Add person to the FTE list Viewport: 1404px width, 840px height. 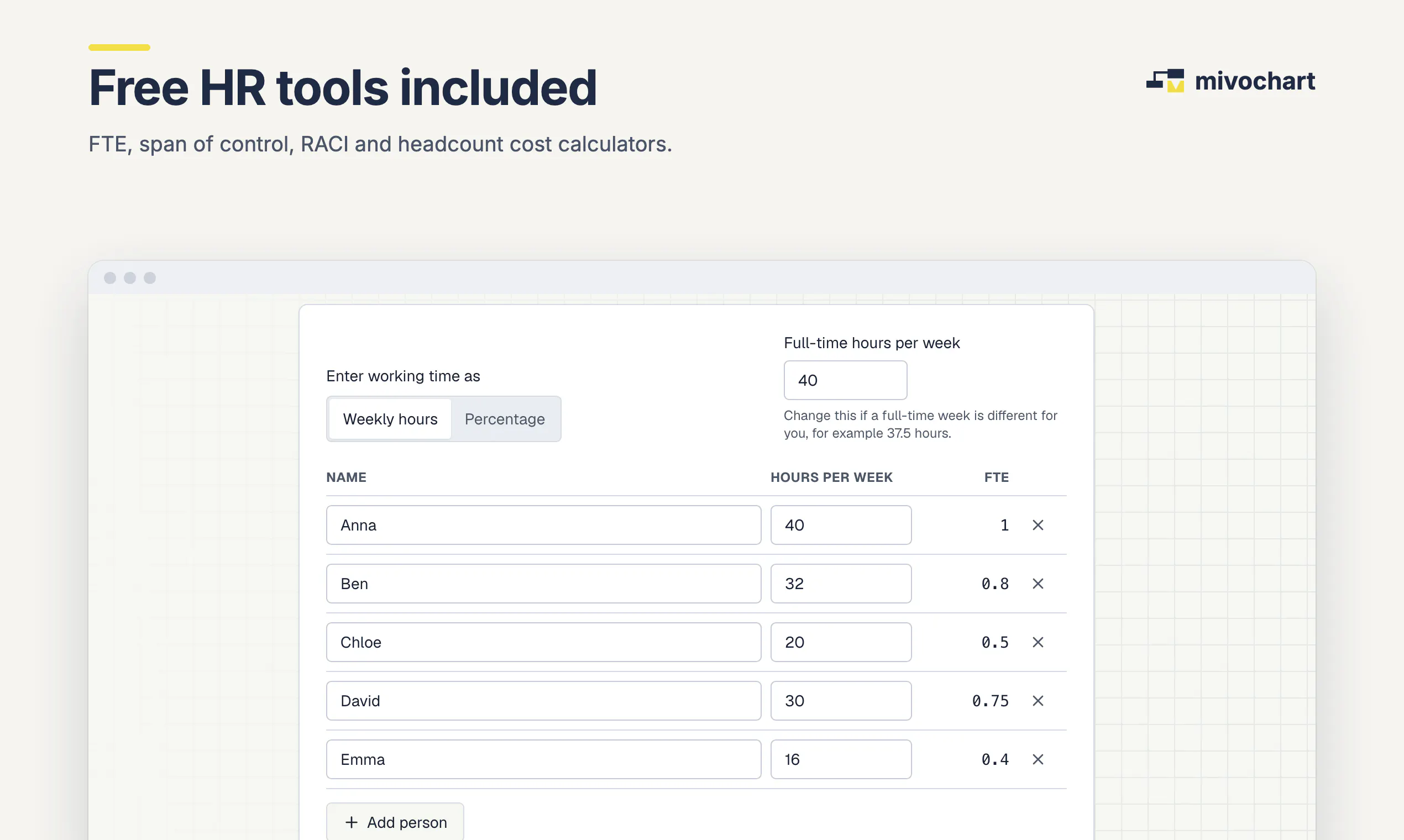pyautogui.click(x=395, y=822)
